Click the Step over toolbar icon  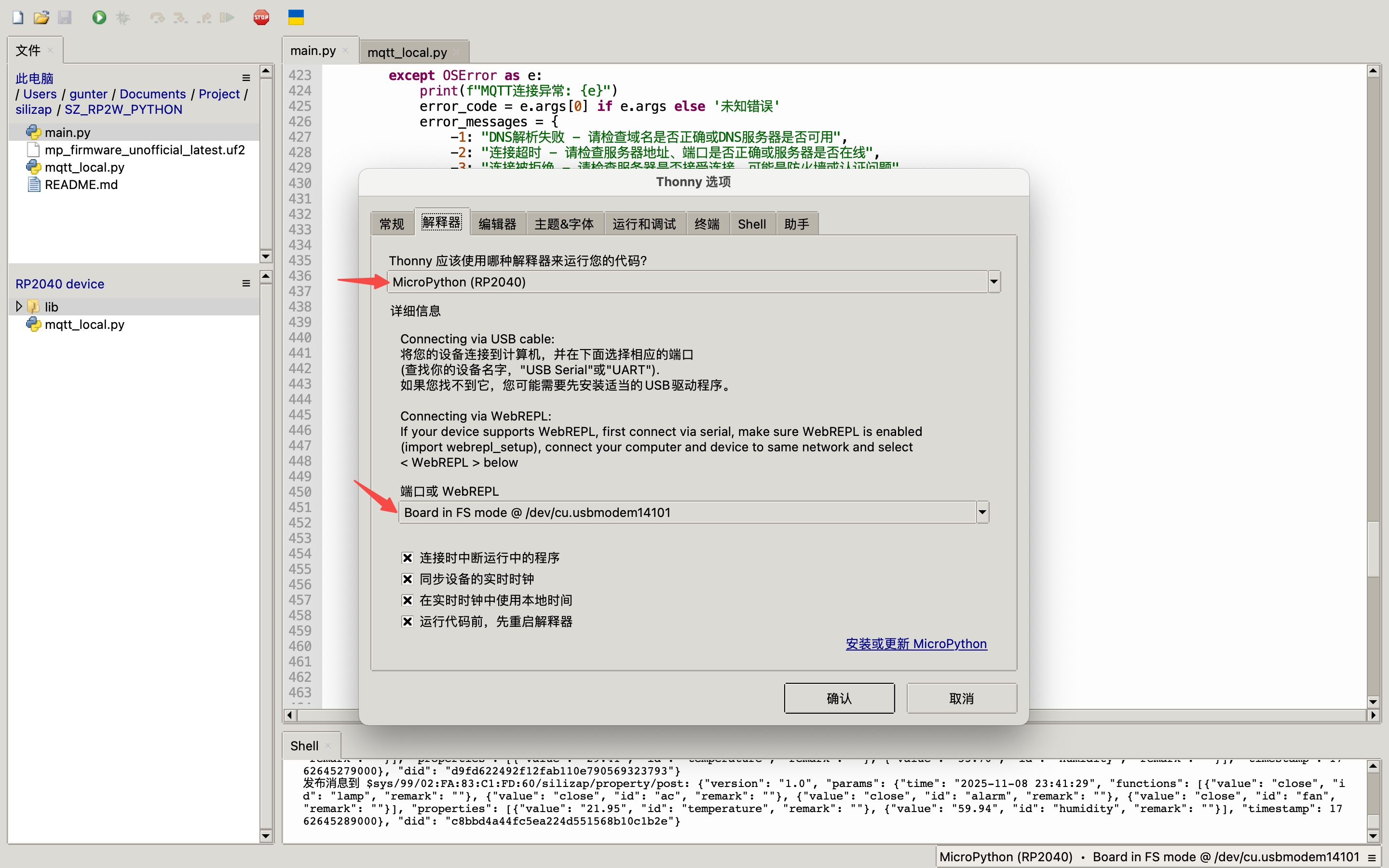157,17
